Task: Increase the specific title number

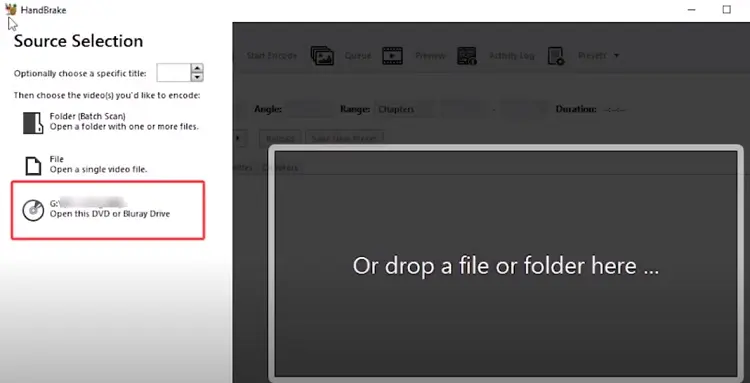Action: (197, 68)
